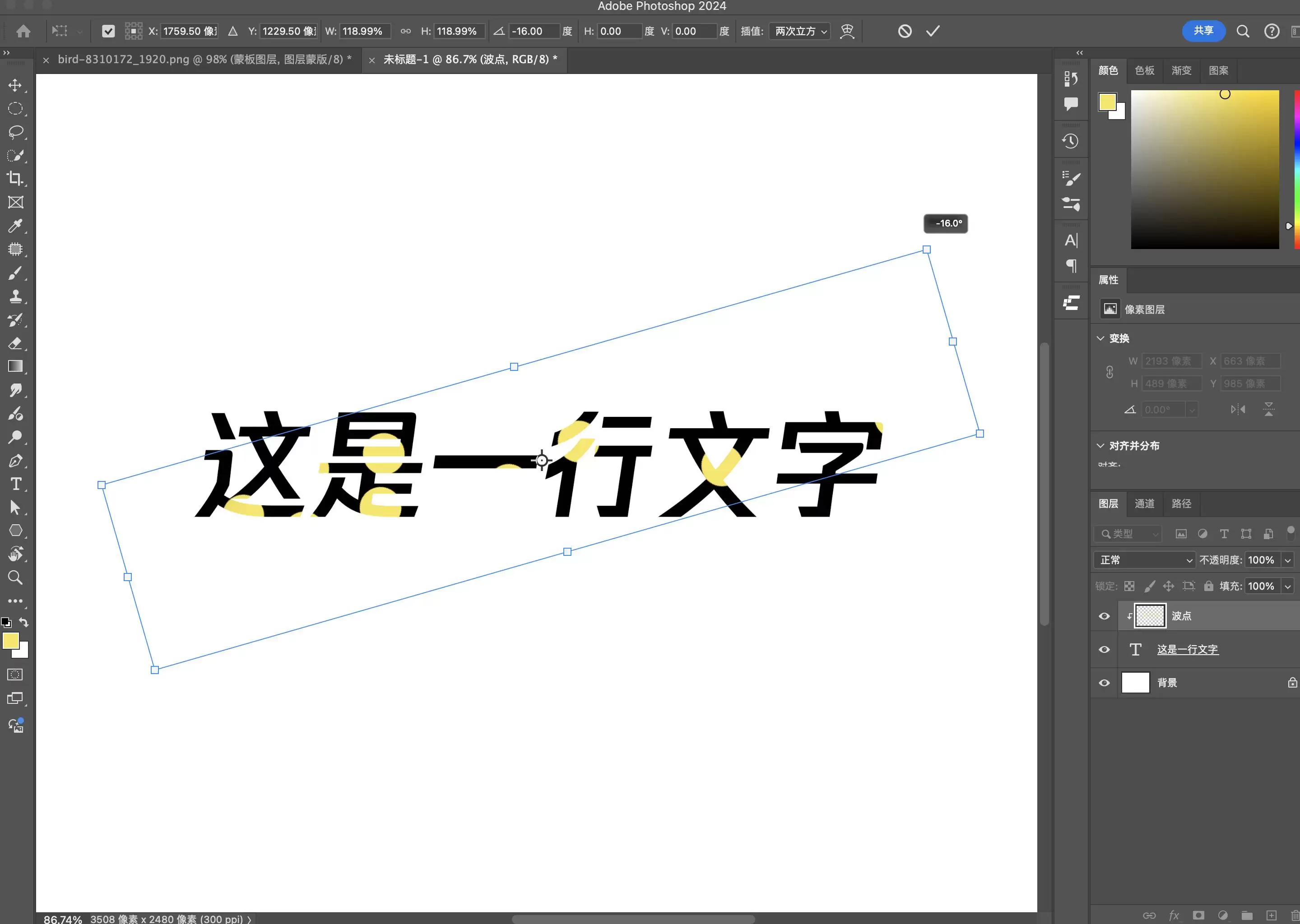Screen dimensions: 1300x924
Task: Hide the 背景 layer
Action: coord(1104,683)
